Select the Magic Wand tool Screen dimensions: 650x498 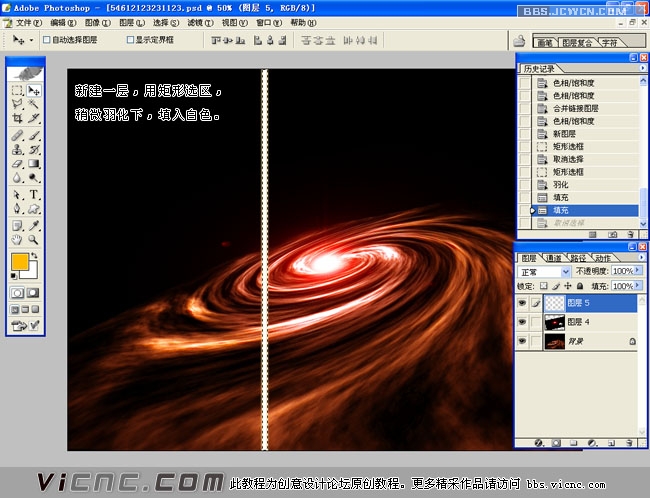coord(34,104)
